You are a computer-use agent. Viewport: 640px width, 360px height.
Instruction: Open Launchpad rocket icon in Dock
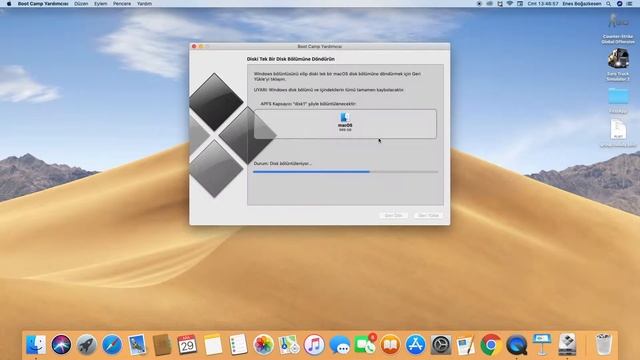point(87,344)
